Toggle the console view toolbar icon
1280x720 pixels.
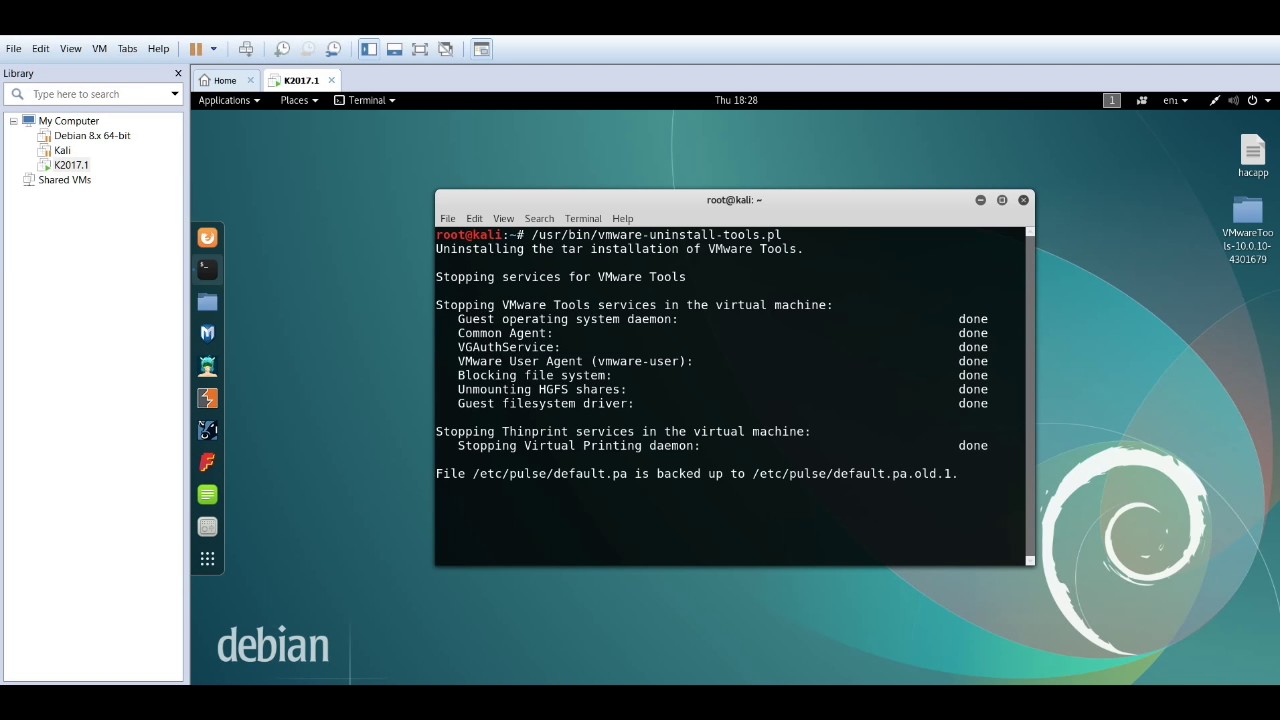[x=482, y=49]
